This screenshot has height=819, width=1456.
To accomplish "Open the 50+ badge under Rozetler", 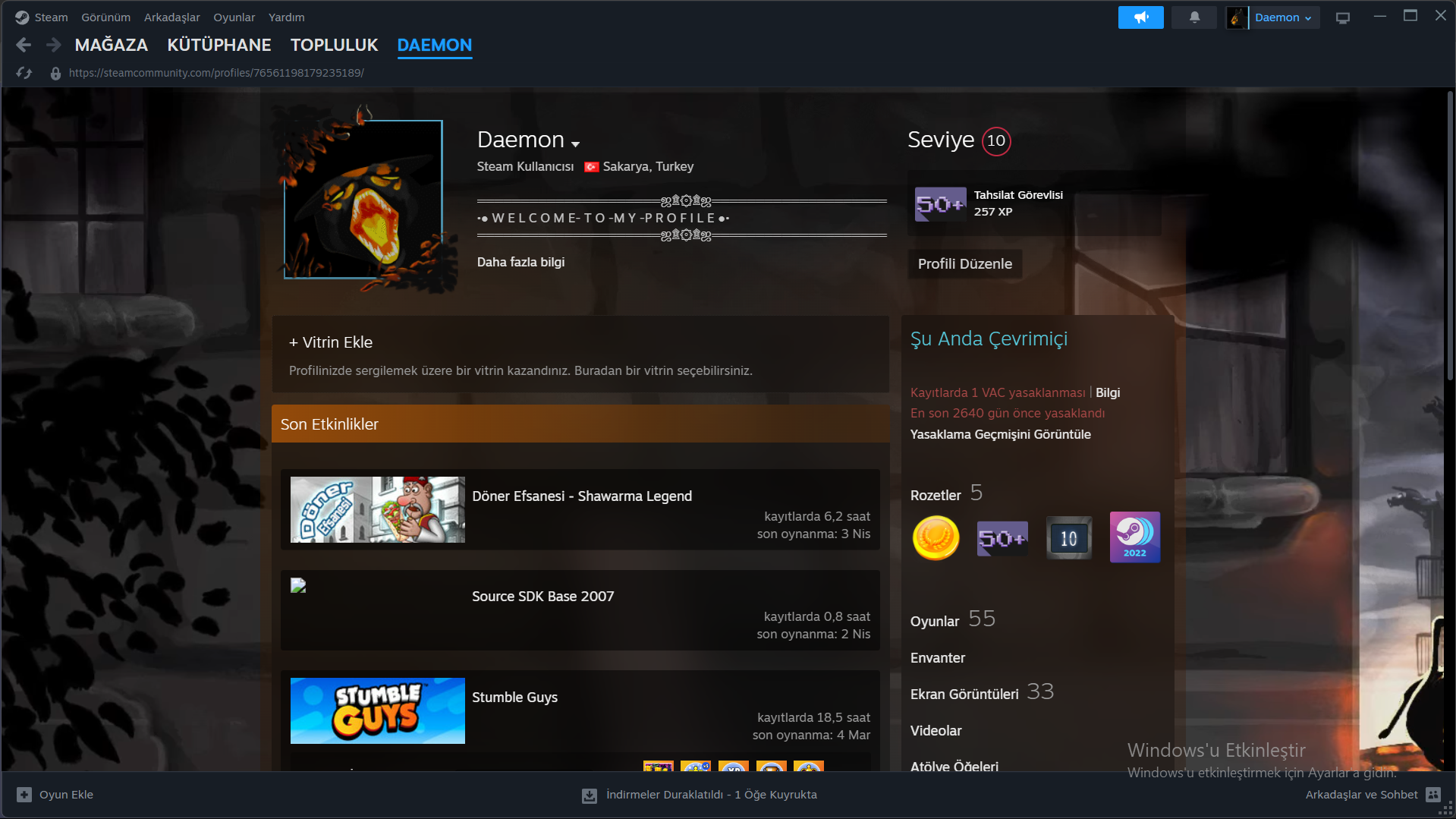I will (1002, 538).
